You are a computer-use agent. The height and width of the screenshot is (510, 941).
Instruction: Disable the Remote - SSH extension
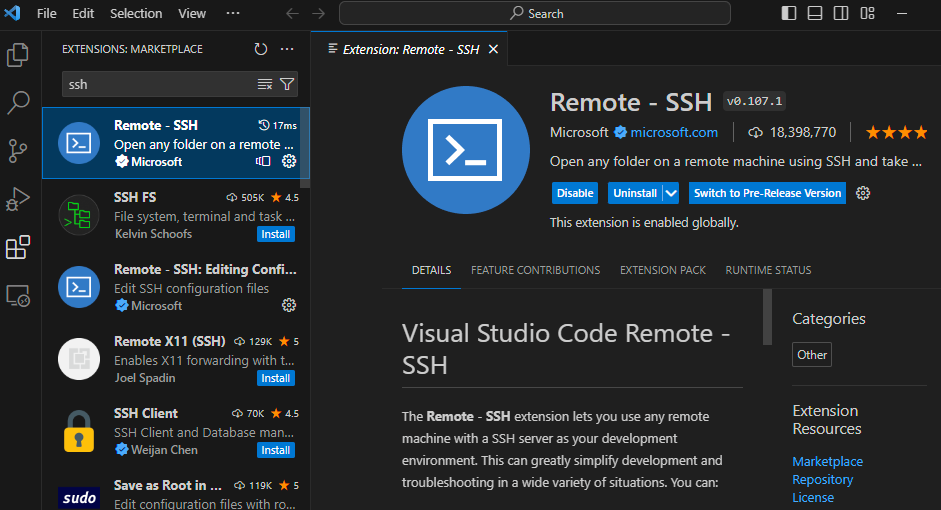pos(575,193)
